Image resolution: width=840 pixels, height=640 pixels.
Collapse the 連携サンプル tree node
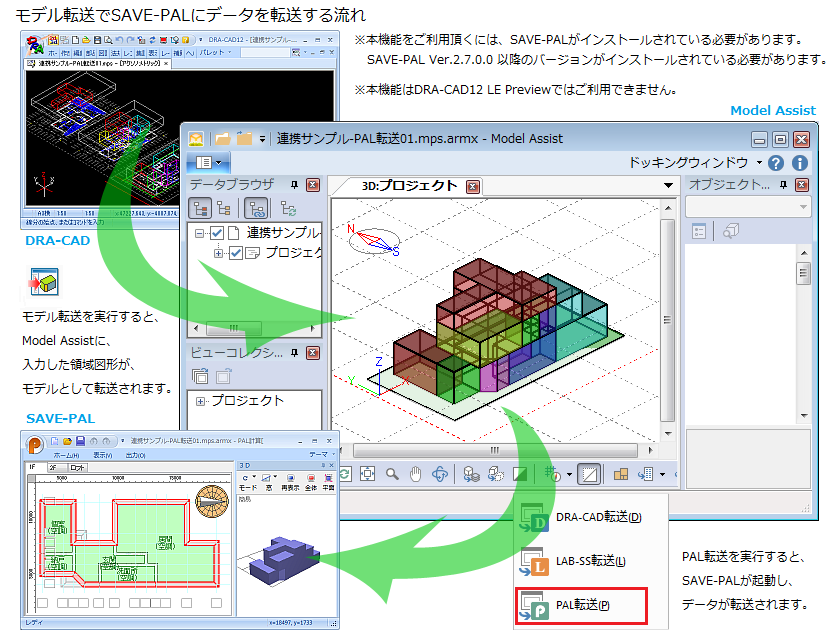(200, 233)
